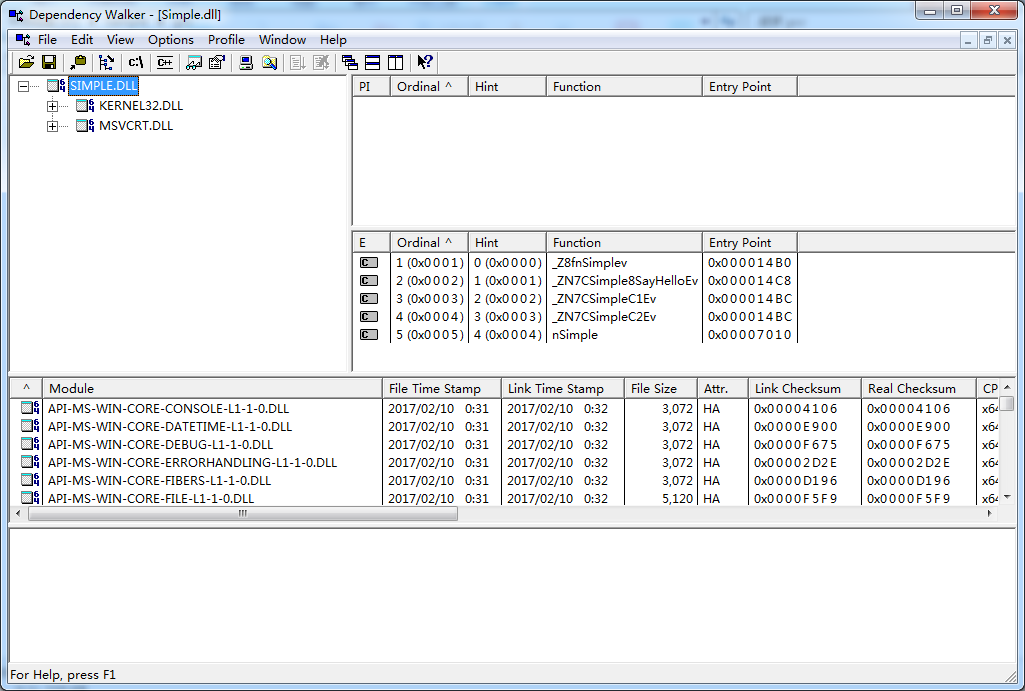1025x691 pixels.
Task: Click the Tile Vertically toolbar icon
Action: [395, 62]
